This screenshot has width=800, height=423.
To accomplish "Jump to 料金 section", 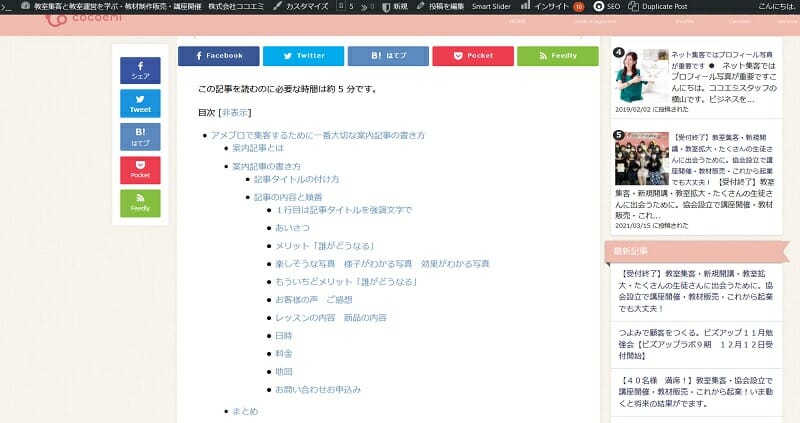I will (x=284, y=354).
